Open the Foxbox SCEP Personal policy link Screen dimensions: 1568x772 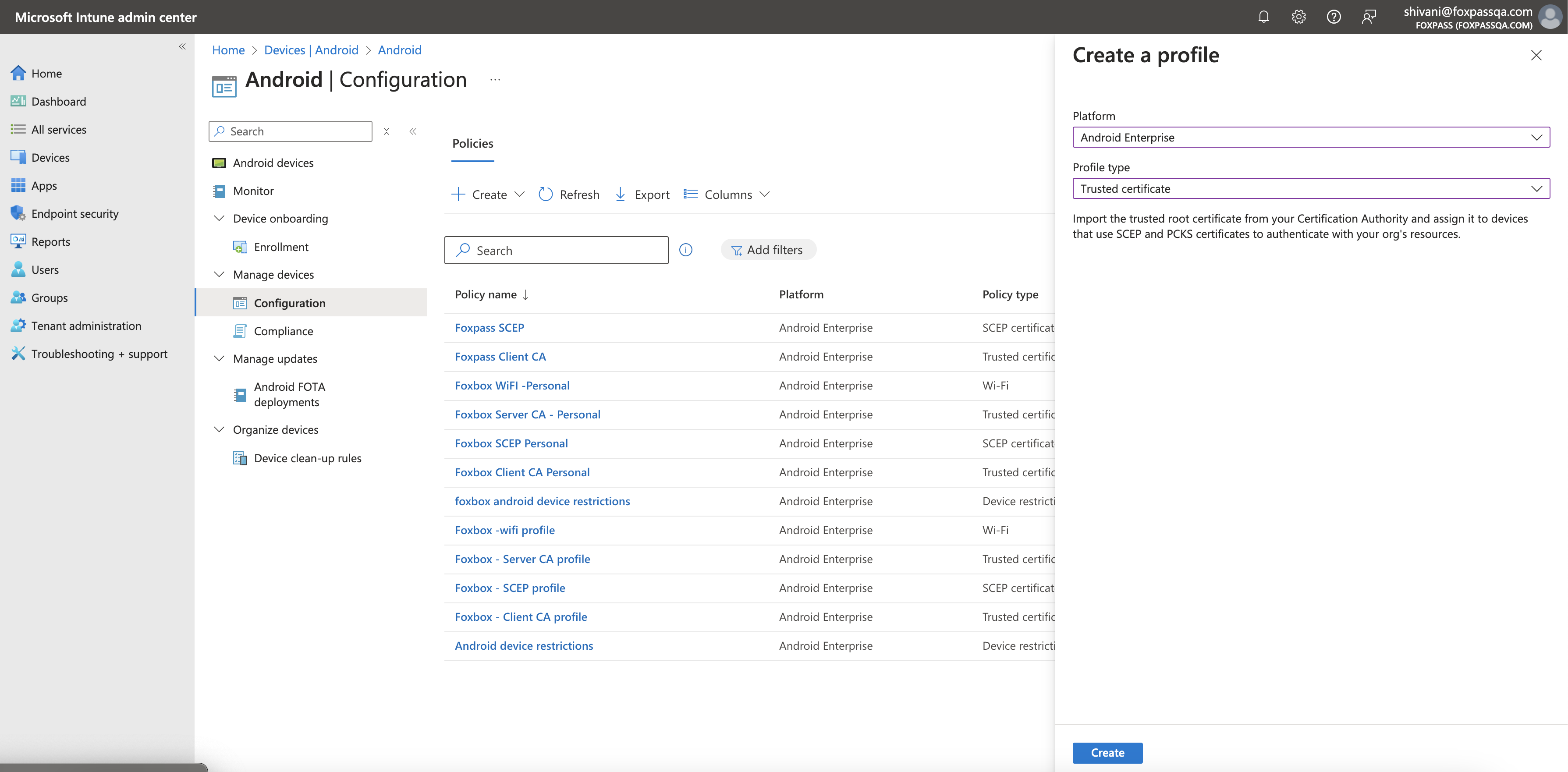tap(511, 443)
